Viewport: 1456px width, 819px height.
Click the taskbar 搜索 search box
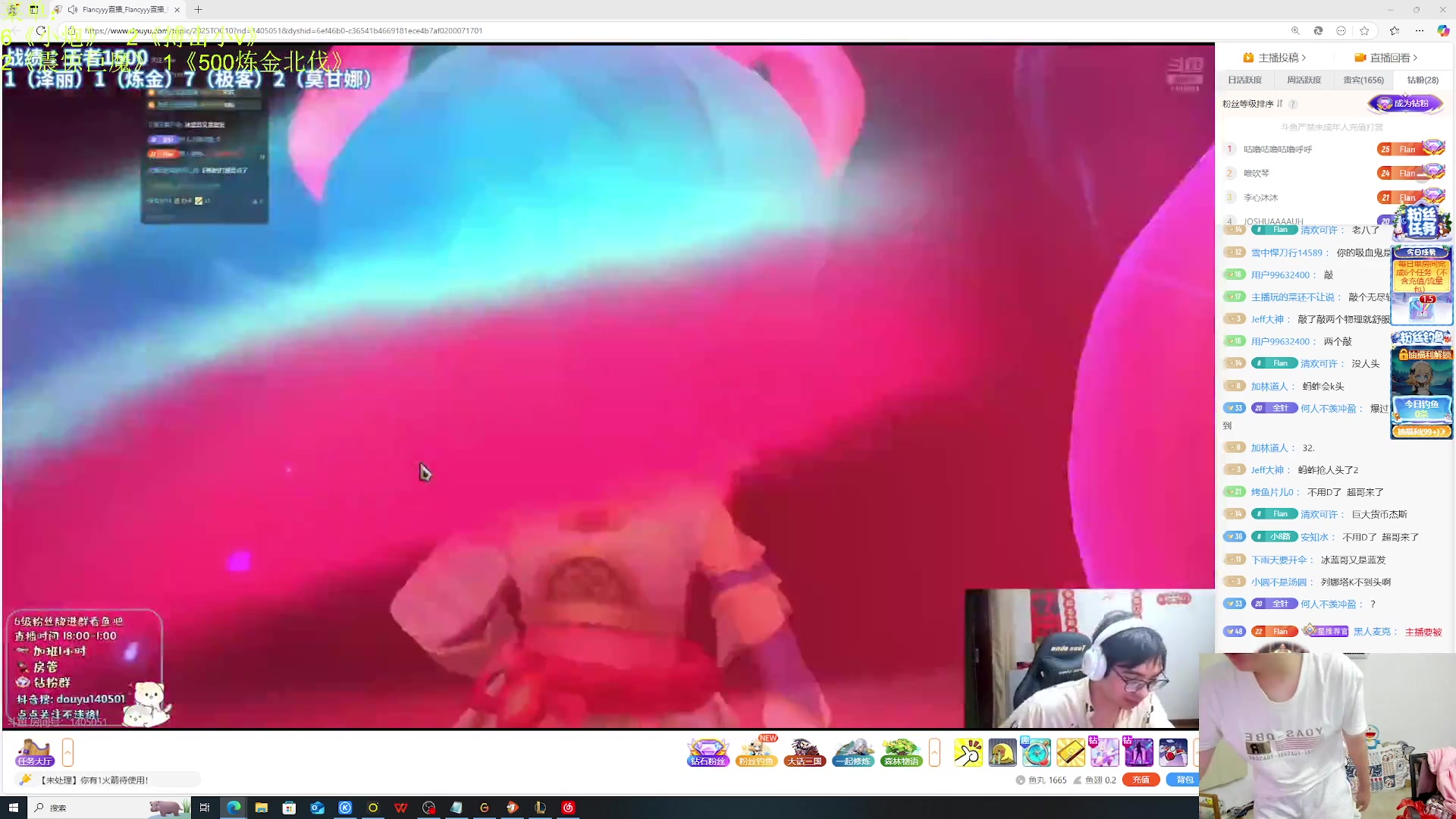pos(110,808)
